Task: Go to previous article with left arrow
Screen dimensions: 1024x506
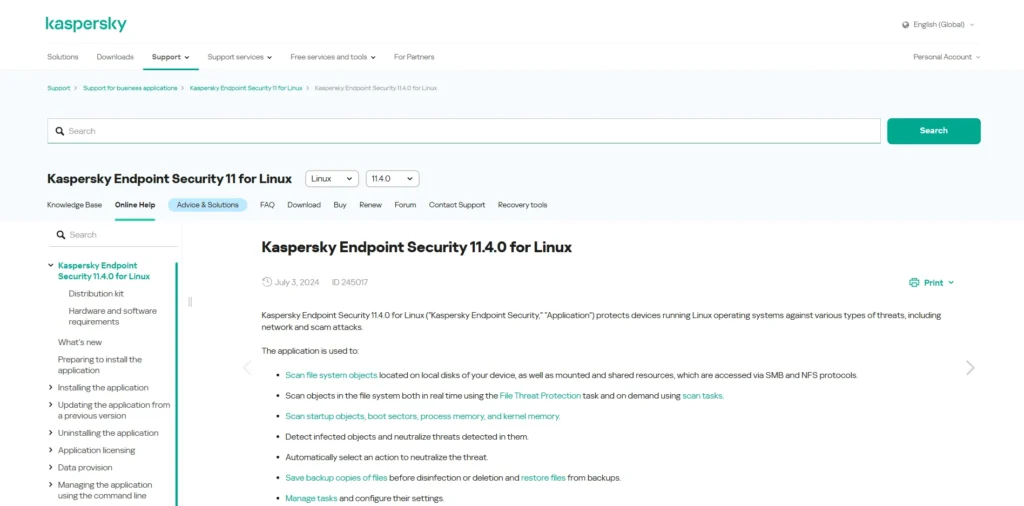Action: tap(247, 368)
